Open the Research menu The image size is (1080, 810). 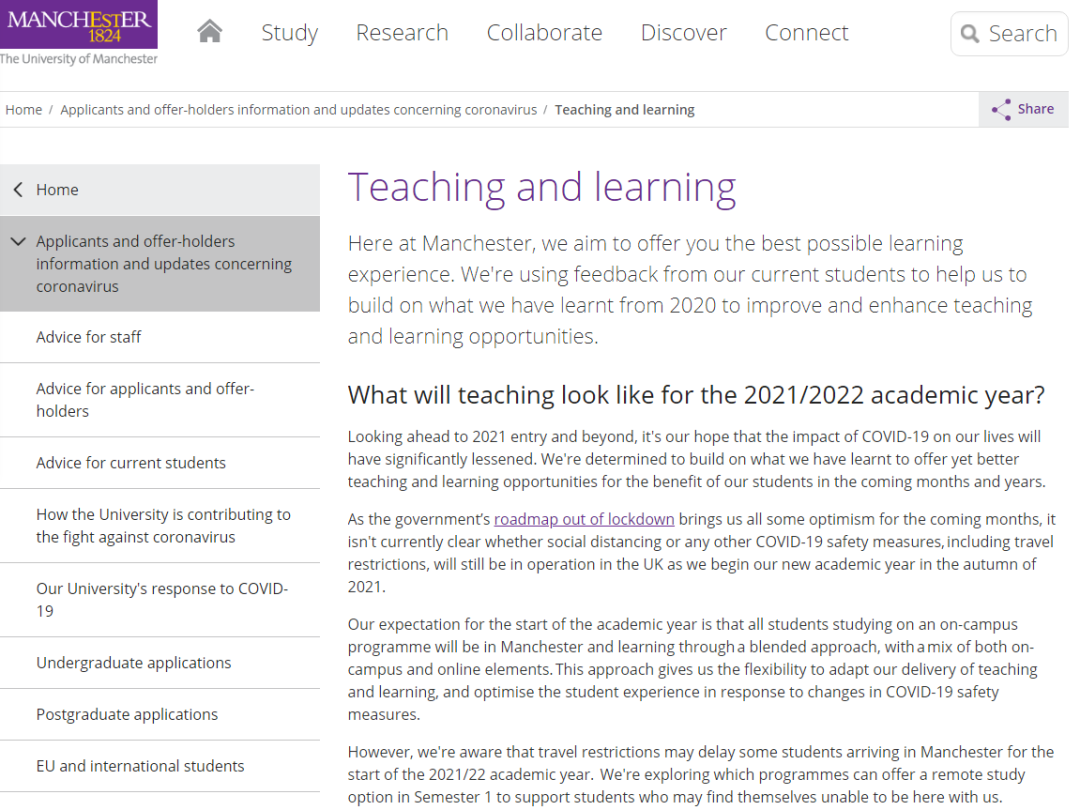pos(402,33)
